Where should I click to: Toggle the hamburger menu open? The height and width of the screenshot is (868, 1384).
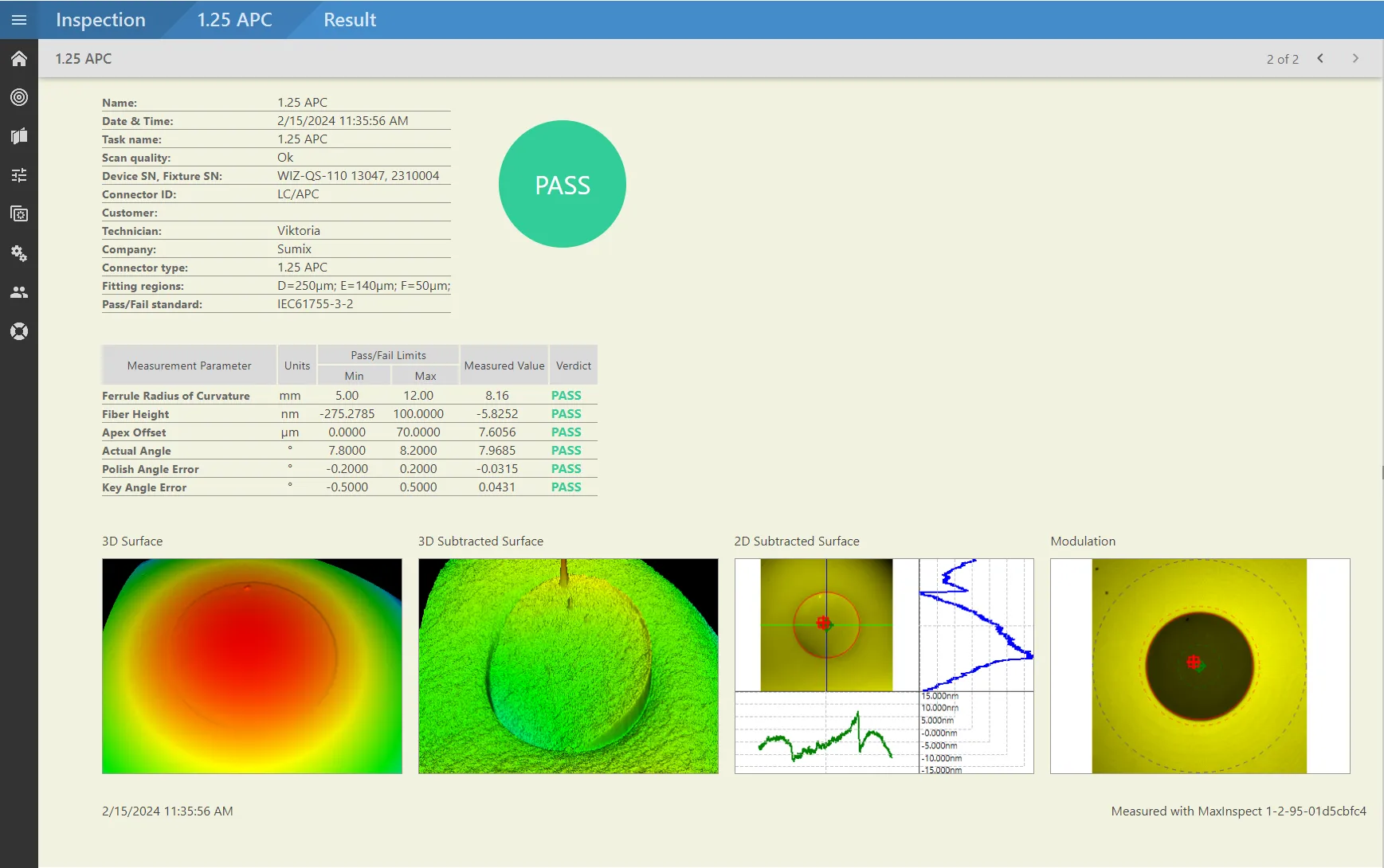19,20
